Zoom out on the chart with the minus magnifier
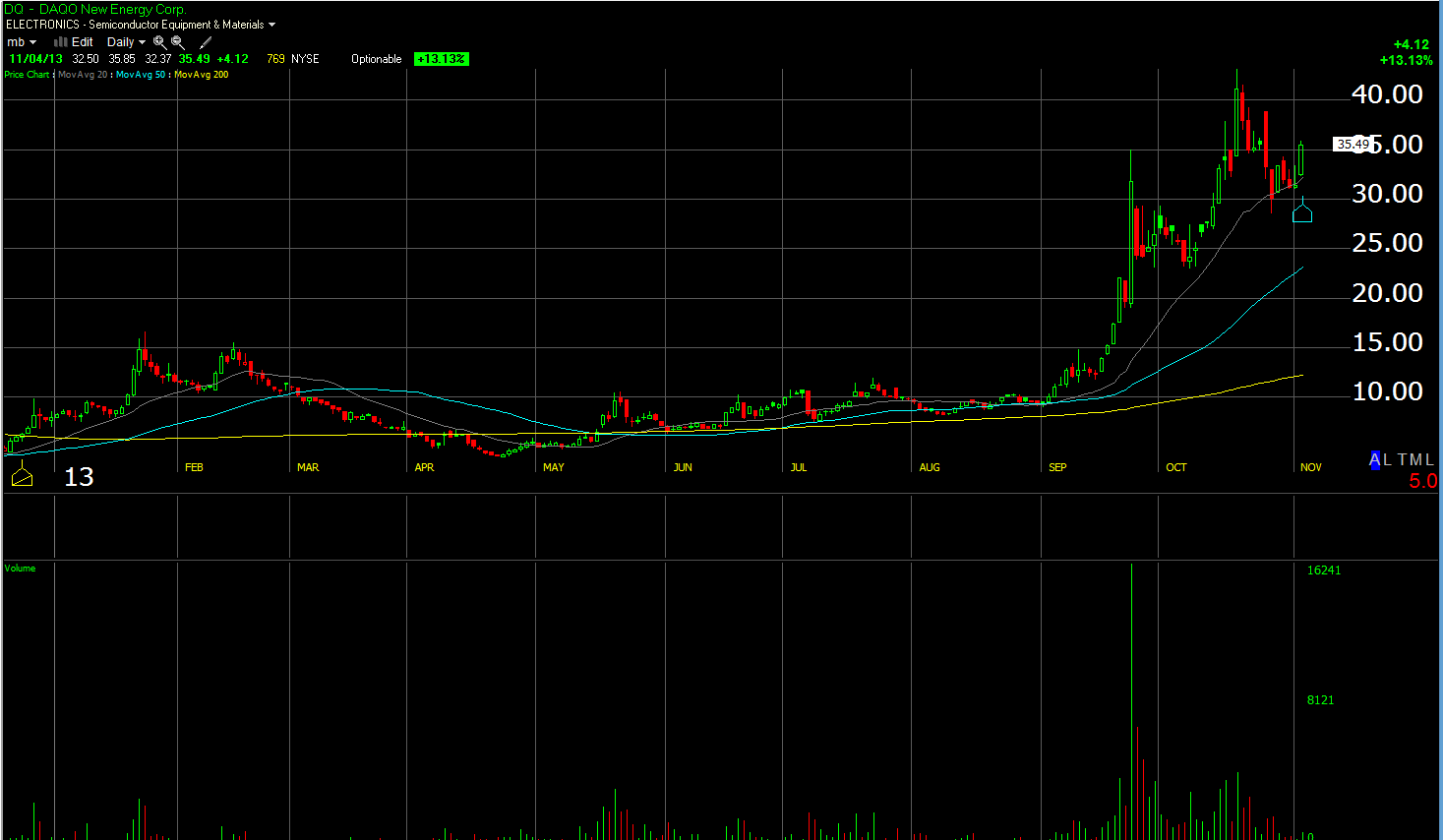This screenshot has height=840, width=1443. point(178,42)
